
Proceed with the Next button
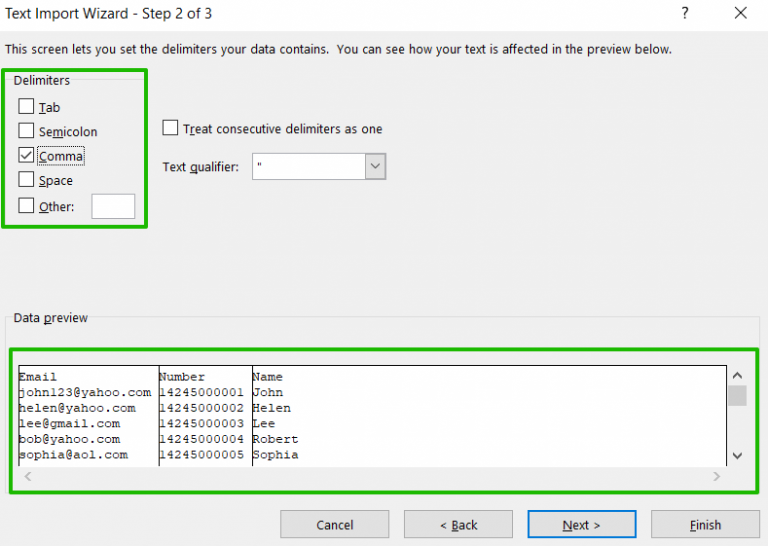(582, 525)
